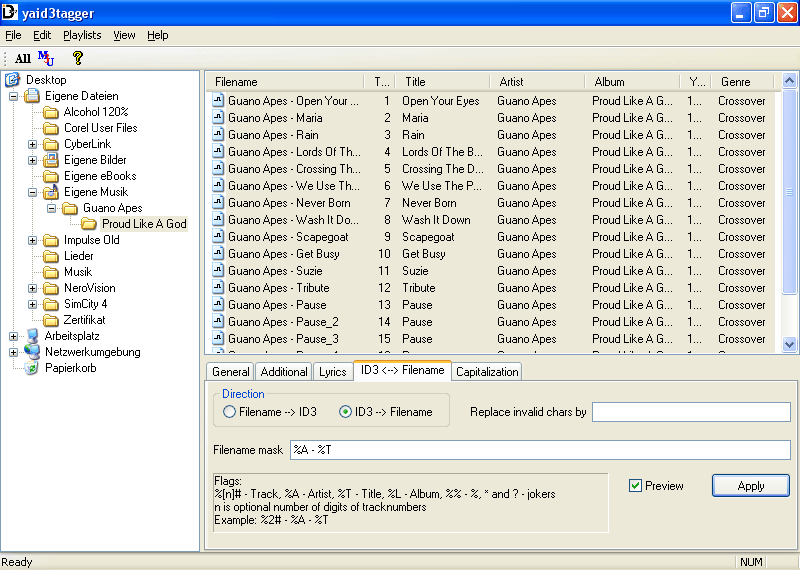Click the Arbeitsplatz computer icon
The width and height of the screenshot is (800, 570).
pyautogui.click(x=32, y=336)
